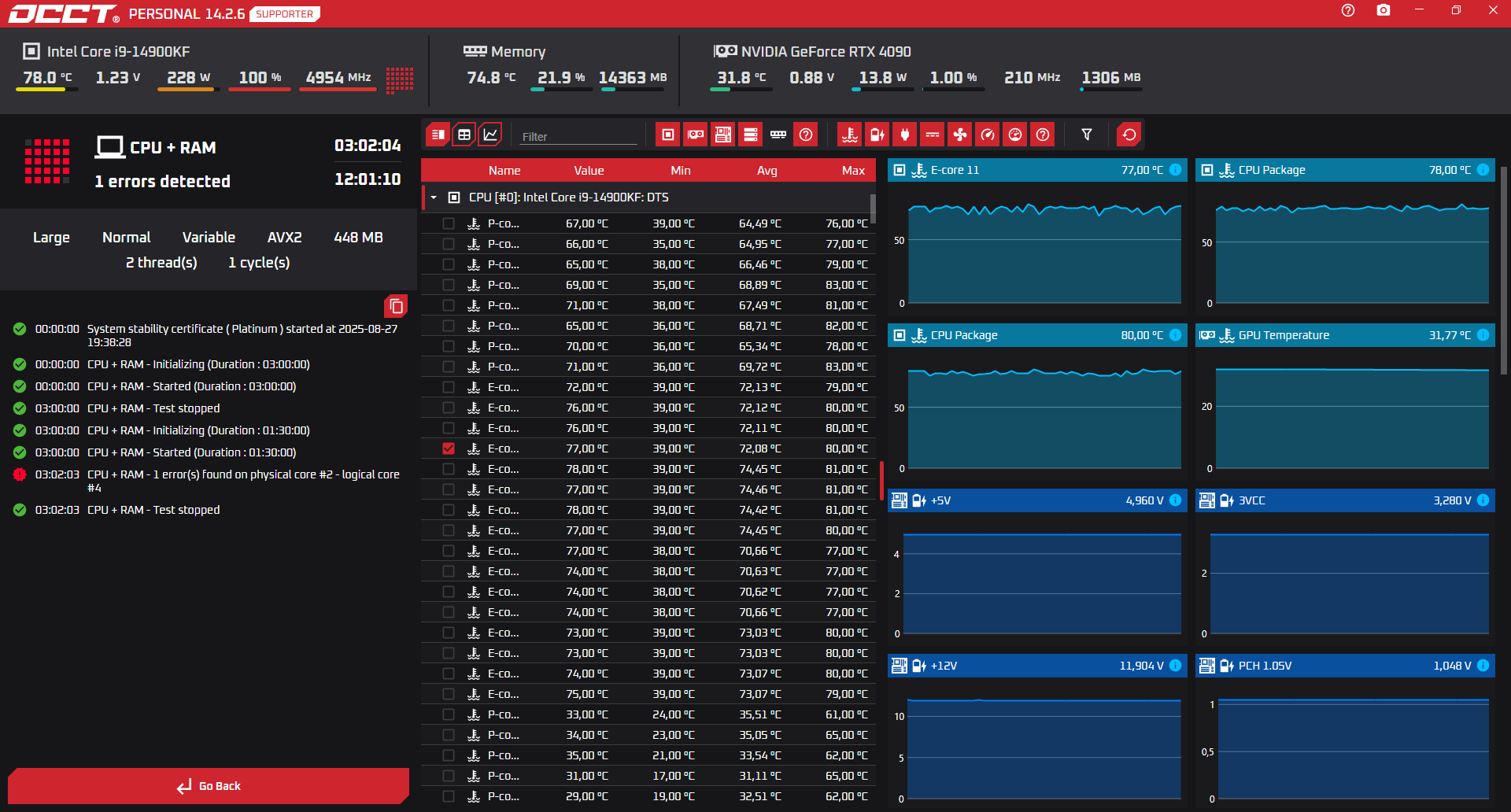The height and width of the screenshot is (812, 1511).
Task: Click the 'NVIDIA GeForce RTX 4090' header
Action: click(826, 52)
